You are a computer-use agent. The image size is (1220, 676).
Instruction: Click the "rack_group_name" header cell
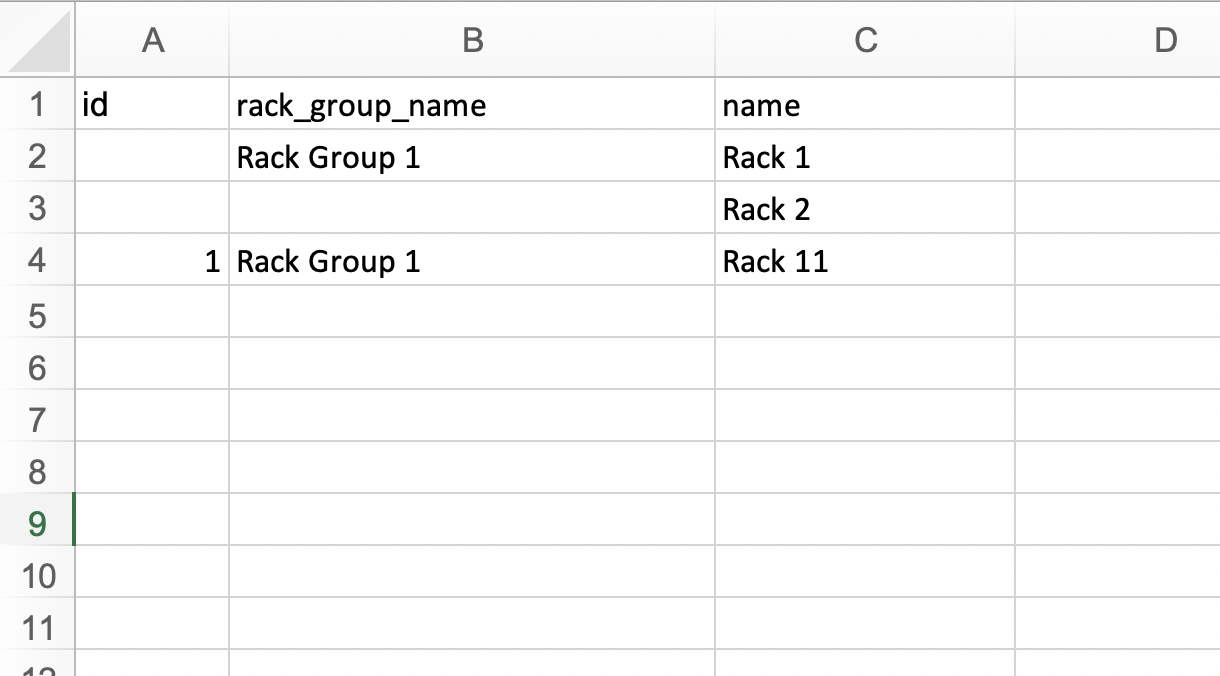pyautogui.click(x=472, y=104)
